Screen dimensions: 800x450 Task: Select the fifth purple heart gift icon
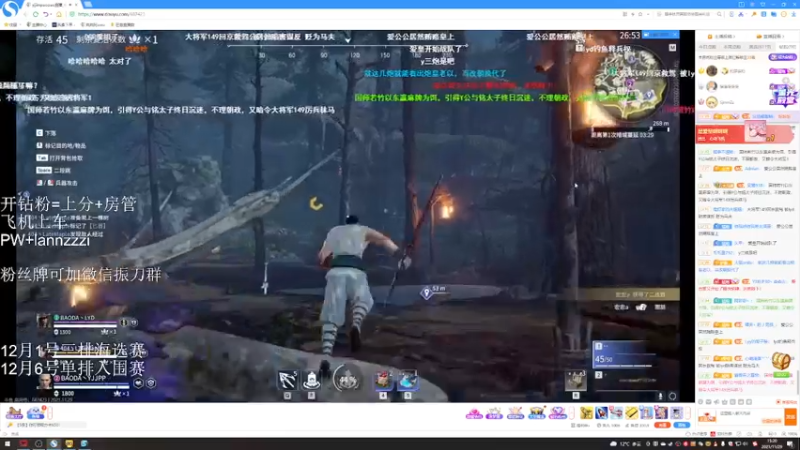[x=557, y=413]
